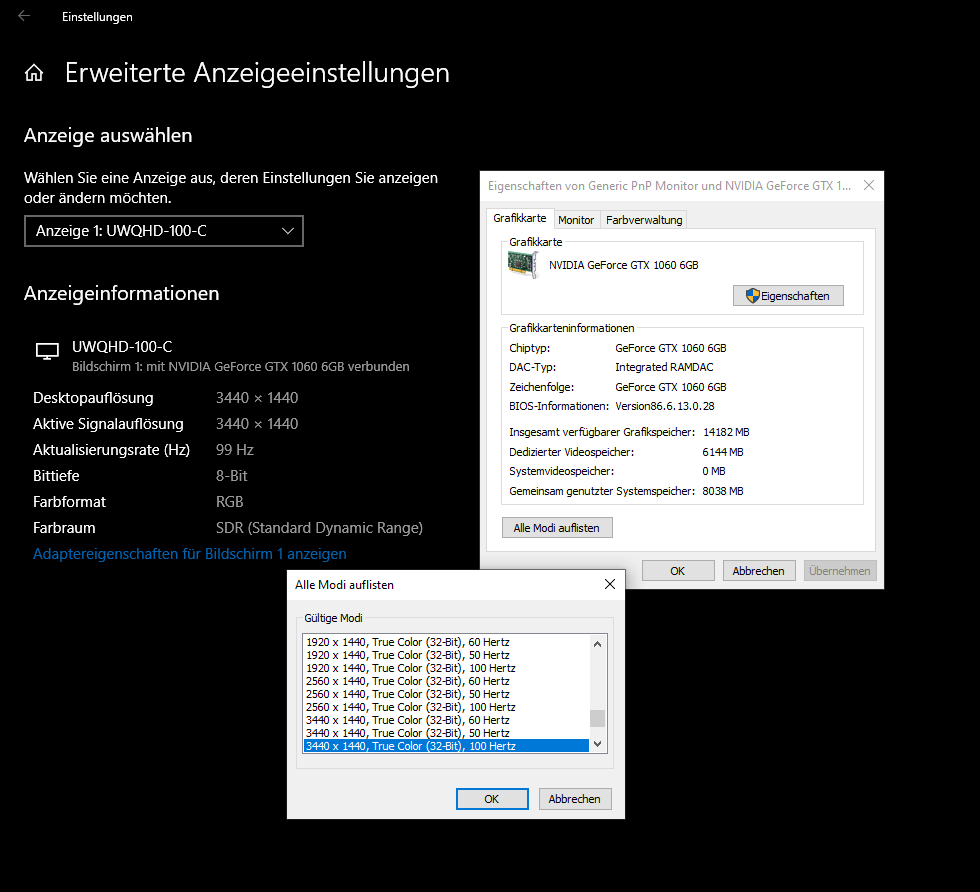Click Abbrechen in the properties dialog

(759, 571)
